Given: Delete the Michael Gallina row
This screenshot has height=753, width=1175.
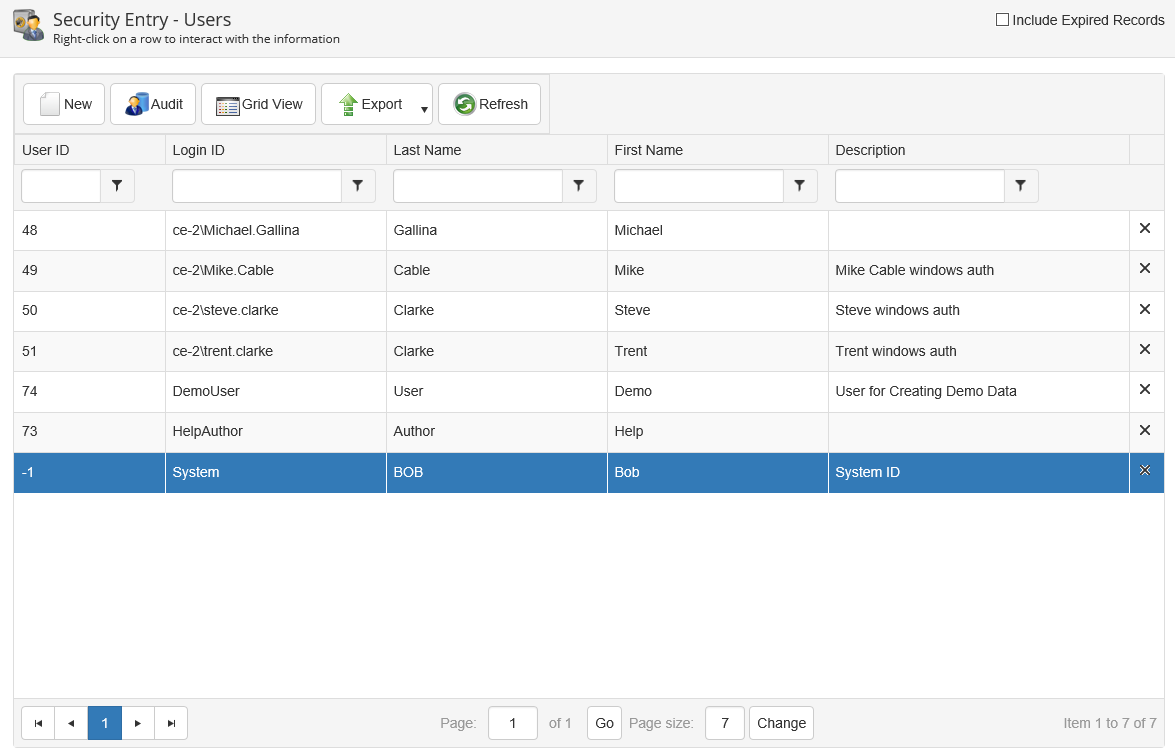Looking at the screenshot, I should (x=1145, y=229).
